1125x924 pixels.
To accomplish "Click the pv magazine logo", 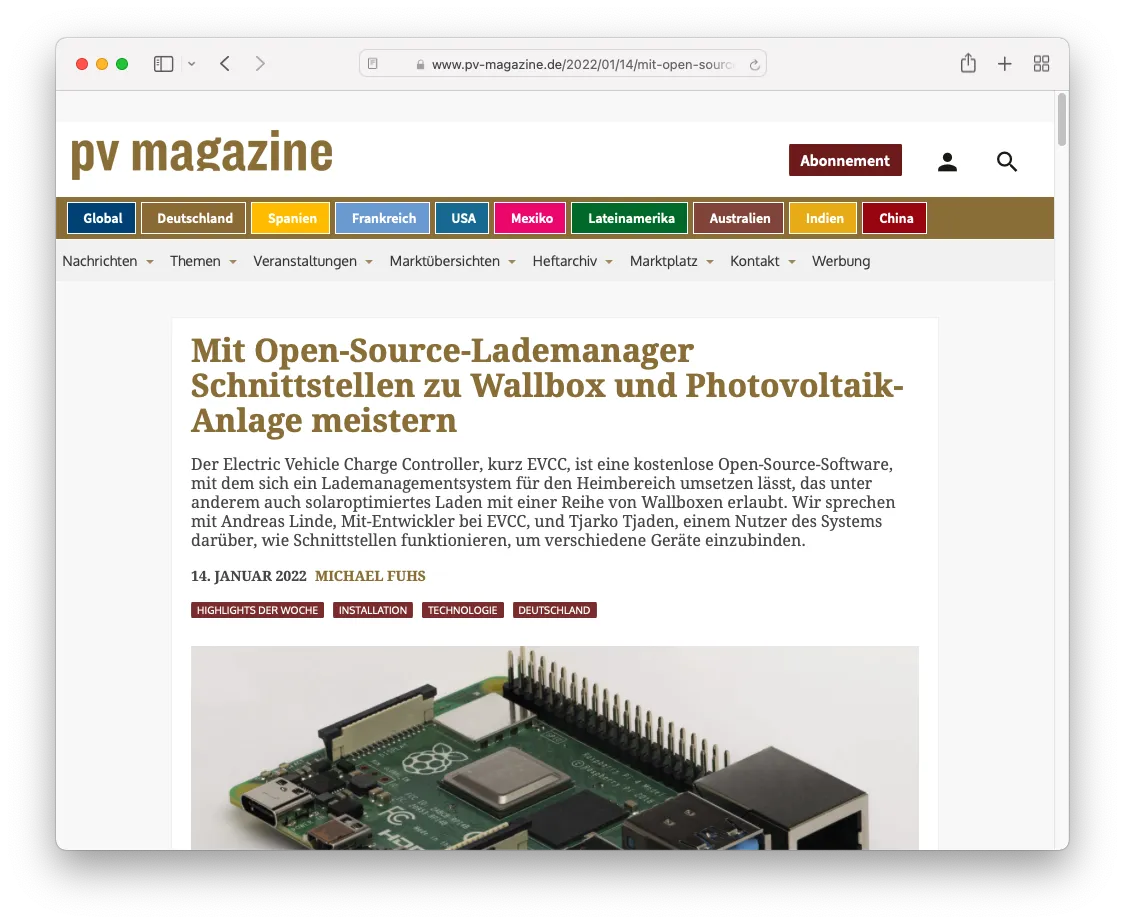I will click(202, 154).
